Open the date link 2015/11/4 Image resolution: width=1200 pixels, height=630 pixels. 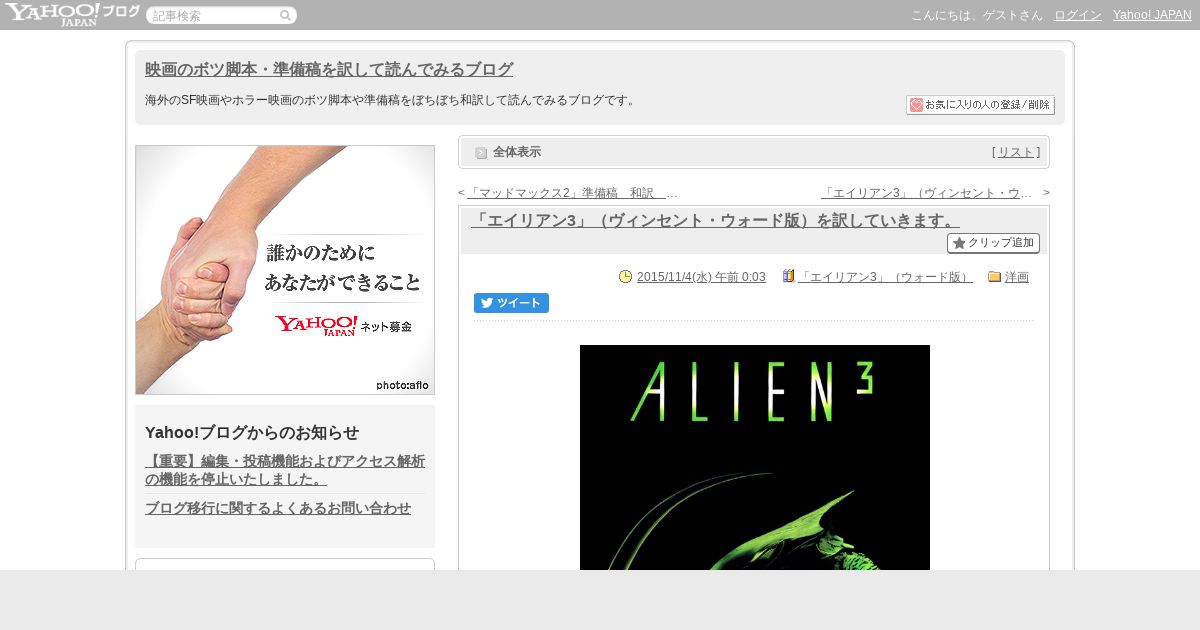(701, 277)
